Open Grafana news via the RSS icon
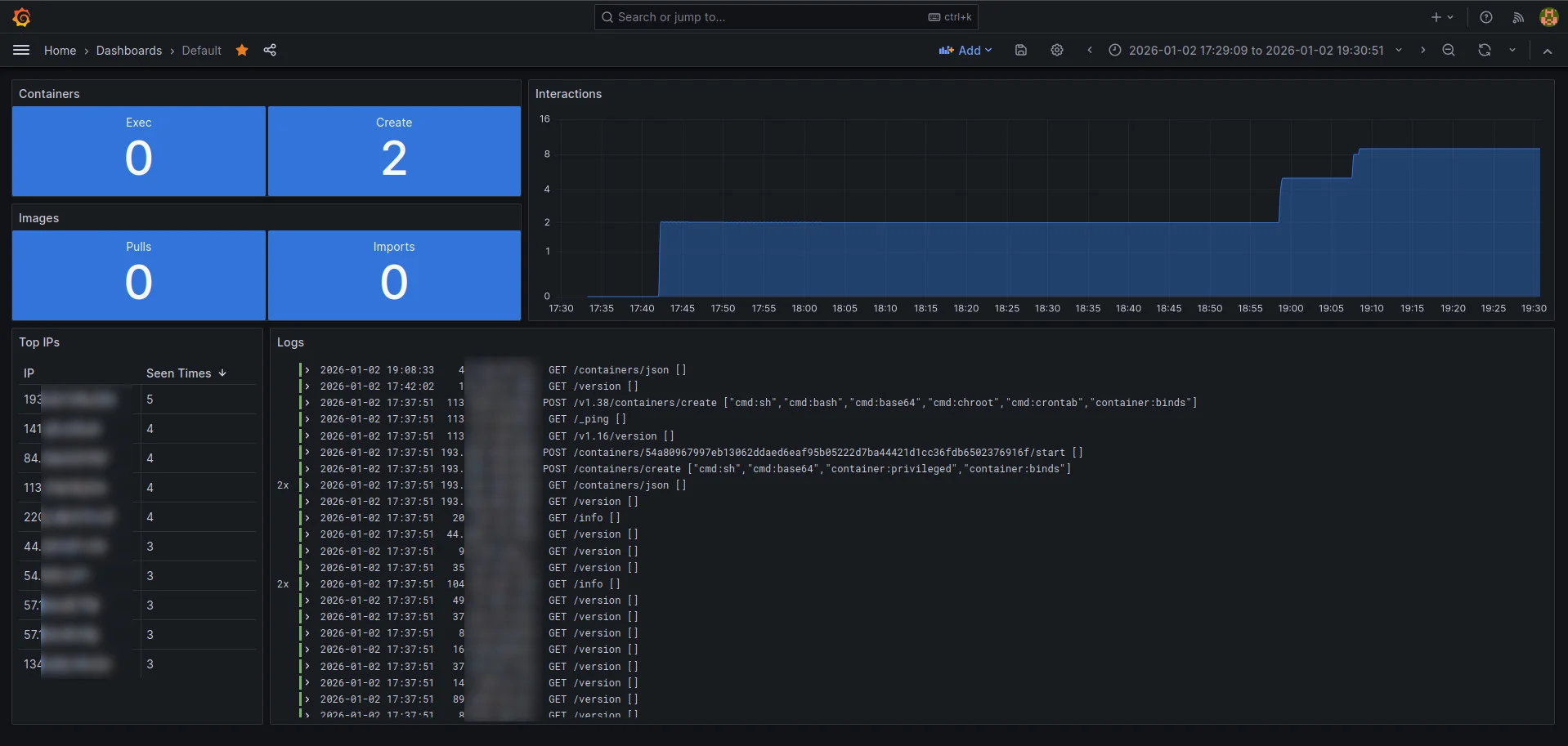Screen dimensions: 1568x746 pos(1517,16)
